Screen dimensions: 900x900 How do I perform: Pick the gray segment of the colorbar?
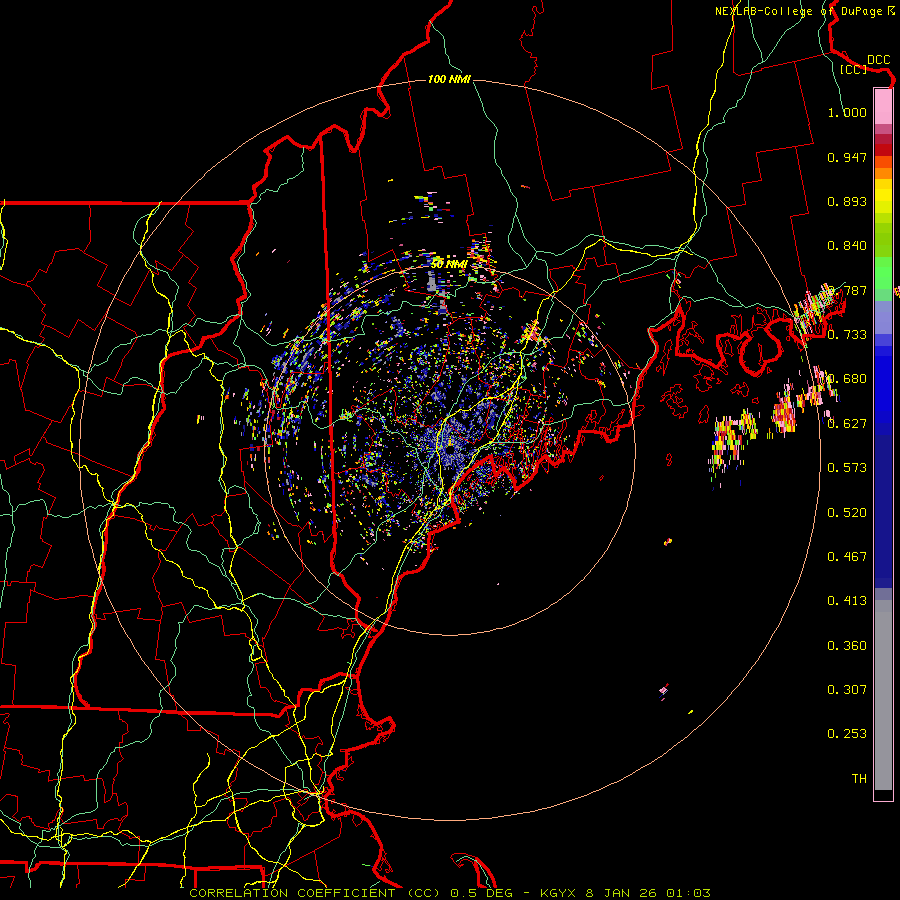coord(883,695)
